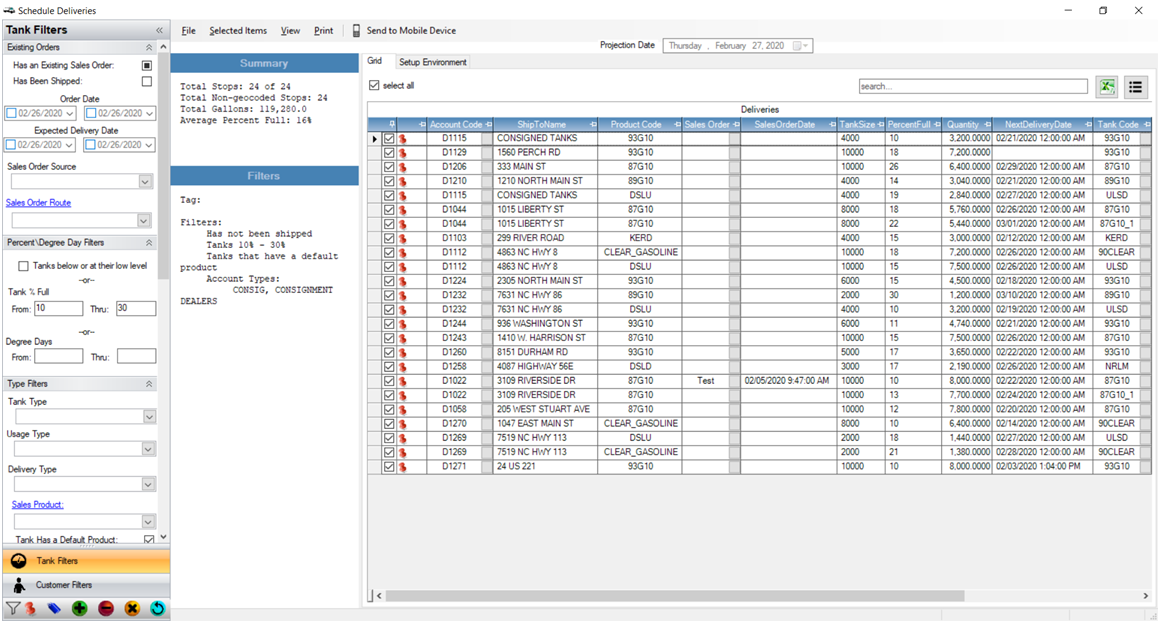Check the Has Been Shipped checkbox
This screenshot has width=1160, height=623.
pos(146,81)
